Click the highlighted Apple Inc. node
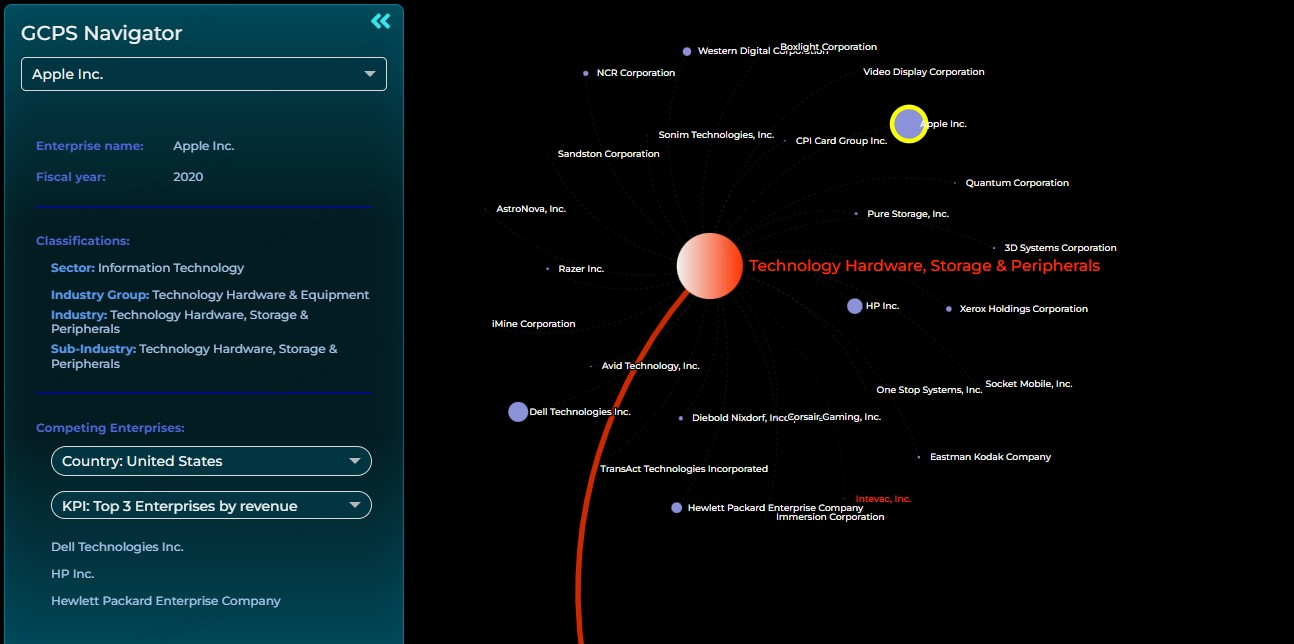 (x=908, y=124)
